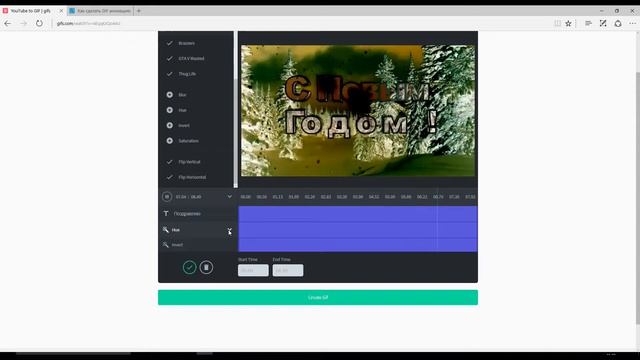Delete the layer with the trash icon
Viewport: 640px width, 360px height.
point(206,267)
